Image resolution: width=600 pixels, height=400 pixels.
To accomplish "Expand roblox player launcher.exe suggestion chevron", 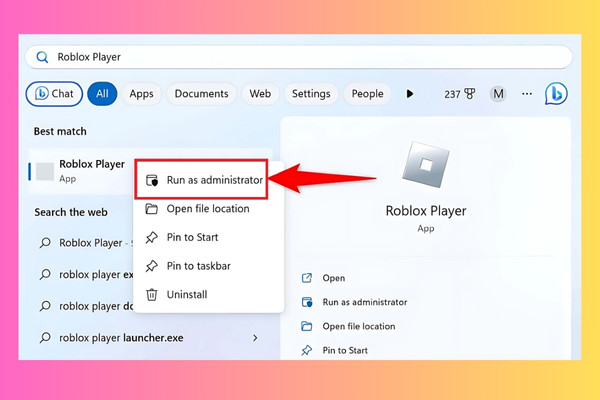I will (255, 338).
